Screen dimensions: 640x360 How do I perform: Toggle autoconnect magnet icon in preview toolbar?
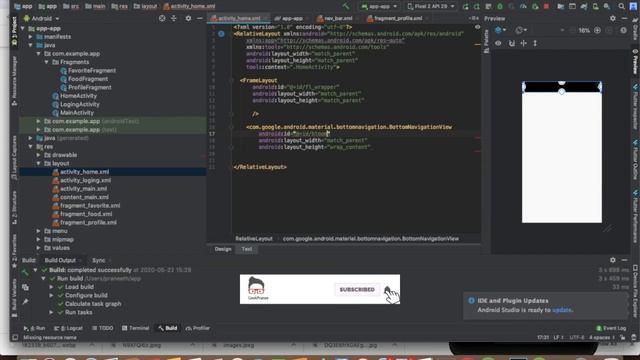511,43
